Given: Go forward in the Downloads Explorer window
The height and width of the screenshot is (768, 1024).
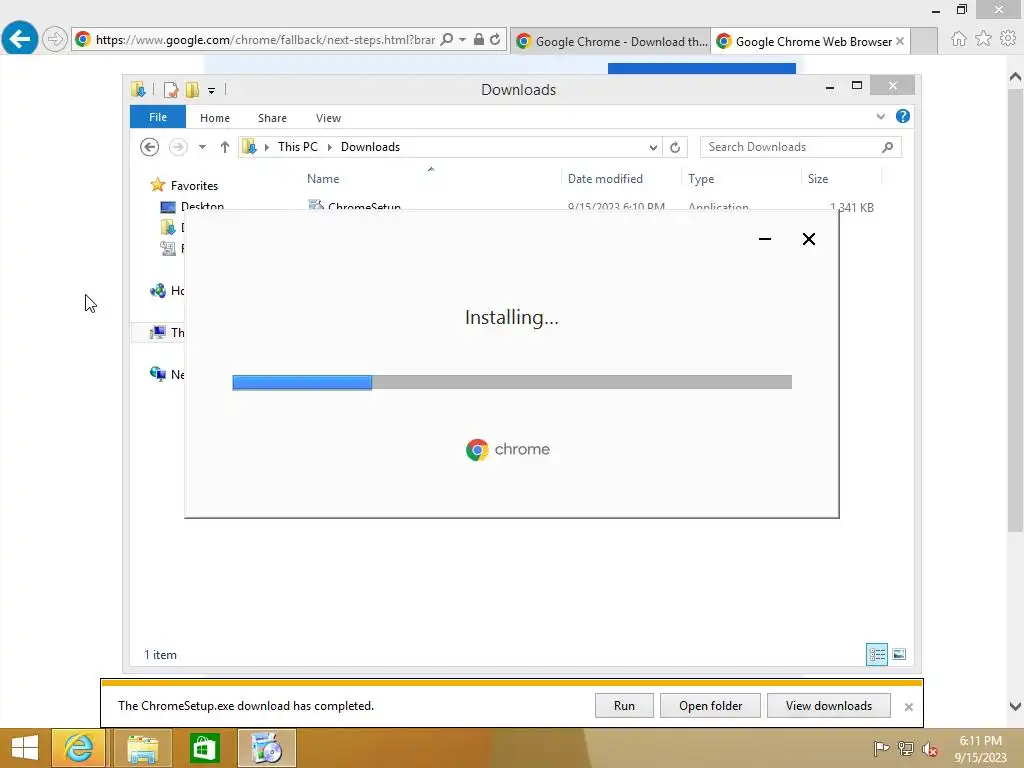Looking at the screenshot, I should [x=178, y=147].
